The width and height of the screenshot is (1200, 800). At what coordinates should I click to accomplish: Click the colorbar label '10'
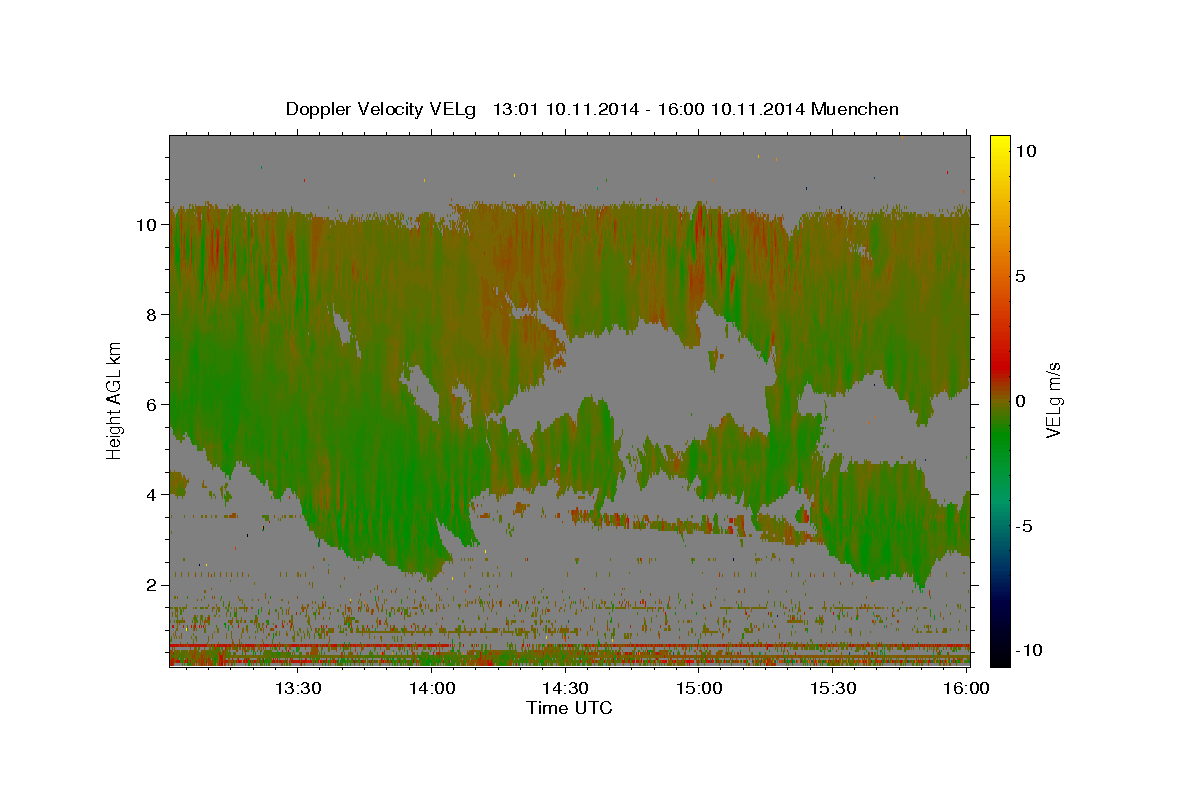(1026, 151)
